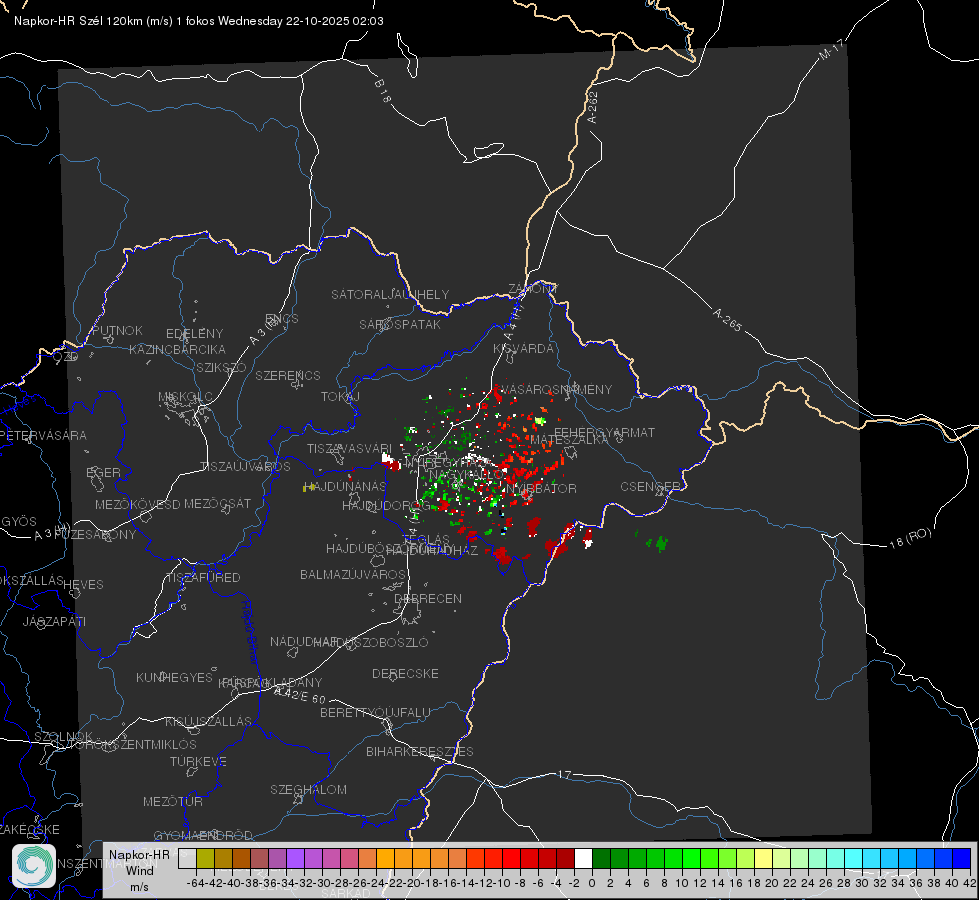Click the white swatch in the wind legend
Viewport: 979px width, 900px height.
click(583, 858)
